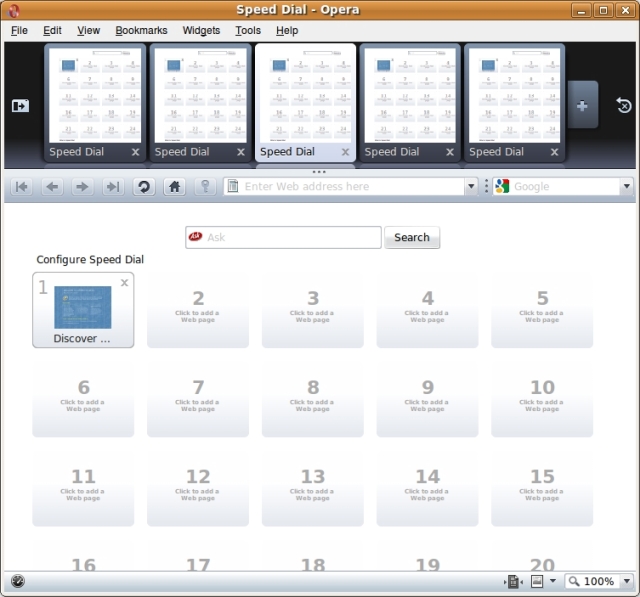This screenshot has height=597, width=640.
Task: Open the Wand password manager
Action: pyautogui.click(x=205, y=187)
